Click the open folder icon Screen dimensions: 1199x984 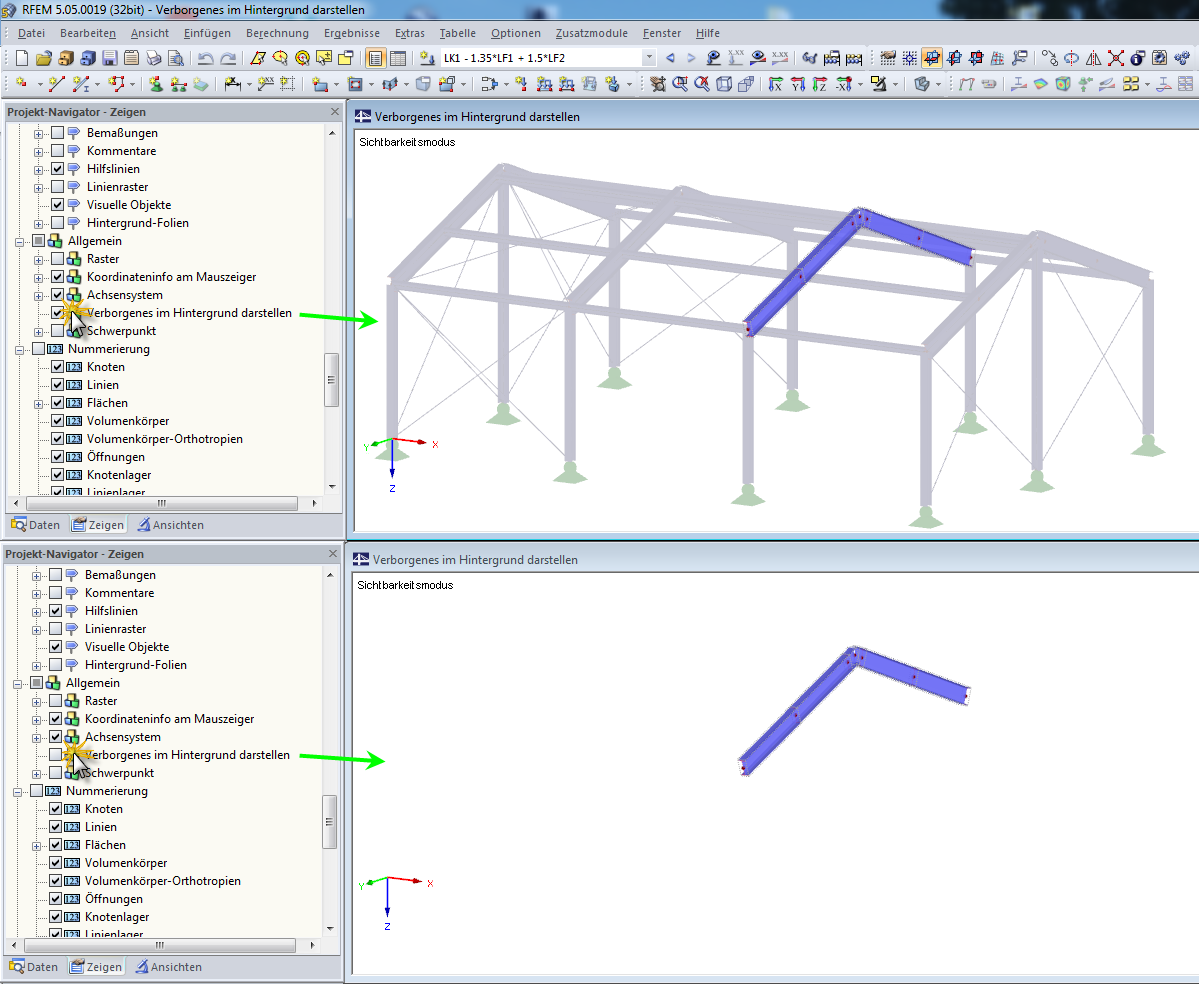click(x=44, y=58)
